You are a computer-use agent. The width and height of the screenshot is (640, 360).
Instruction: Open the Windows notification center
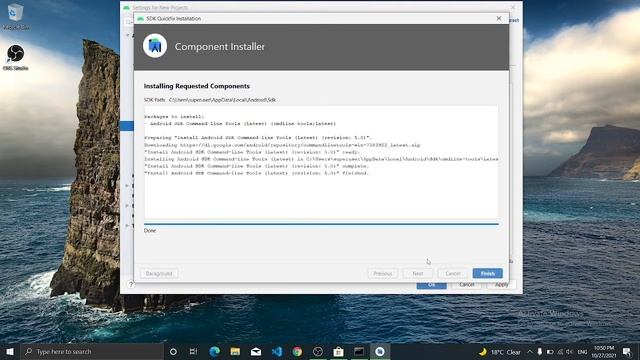point(627,352)
